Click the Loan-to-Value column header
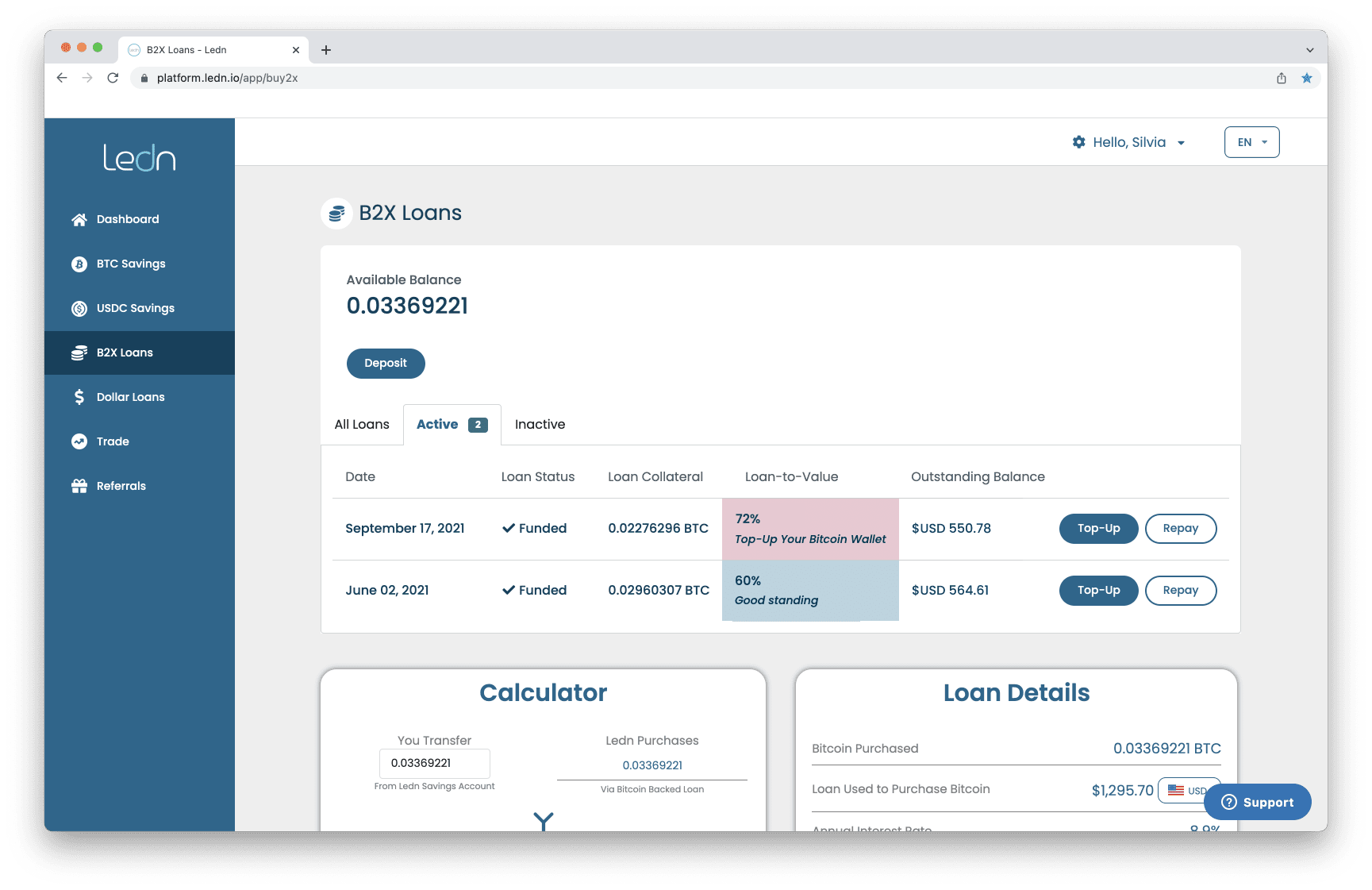This screenshot has height=890, width=1372. click(791, 477)
